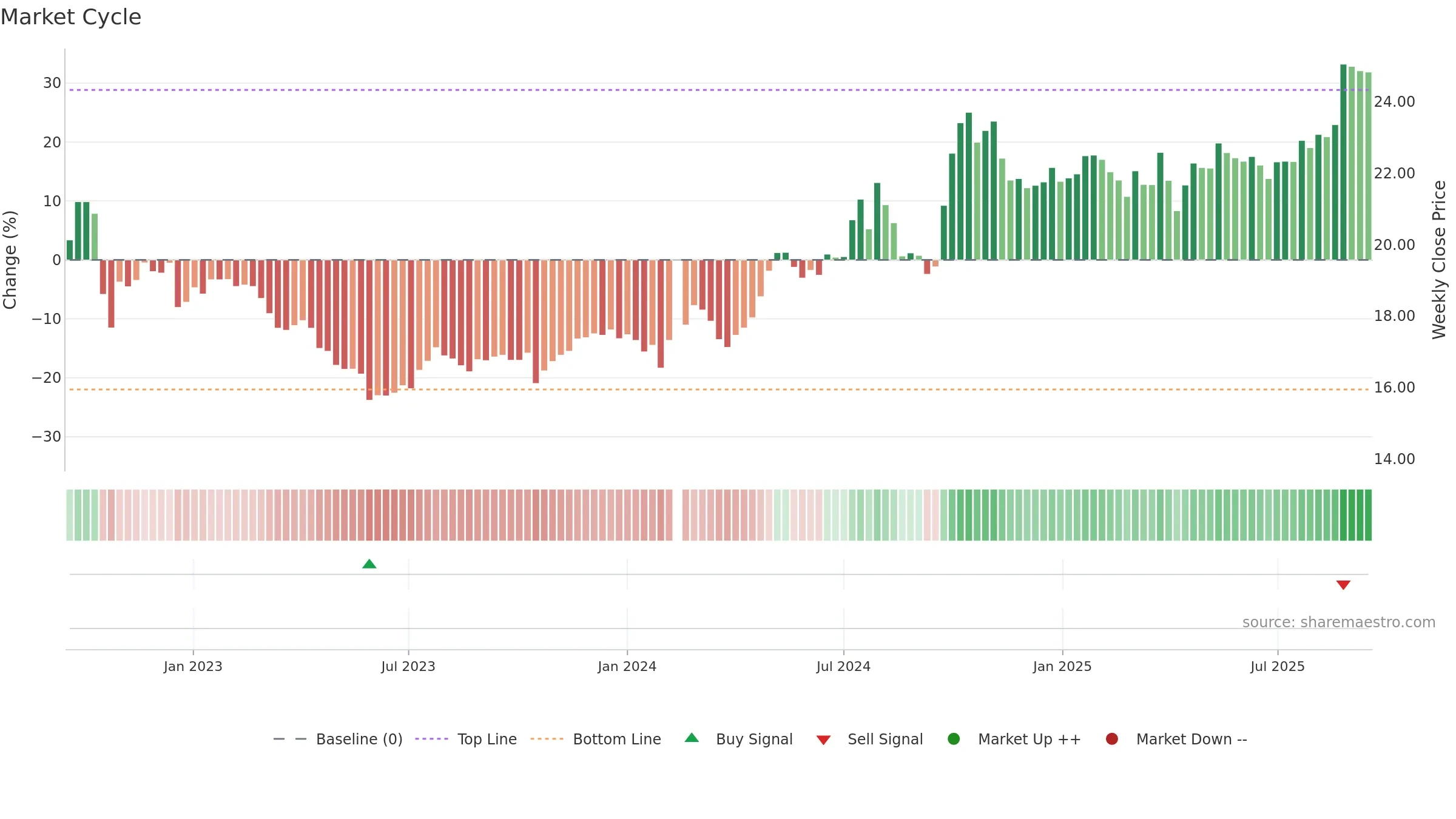Click the deepest red bar below the bottom line
This screenshot has width=1456, height=819.
point(369,330)
